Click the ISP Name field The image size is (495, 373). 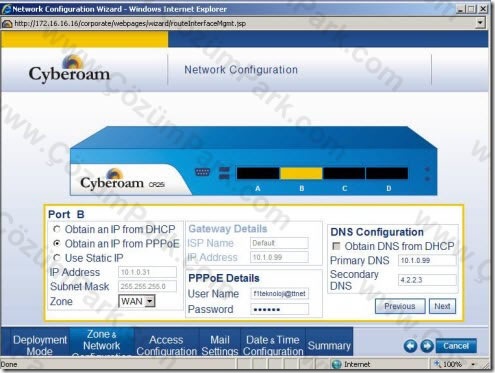[x=279, y=243]
